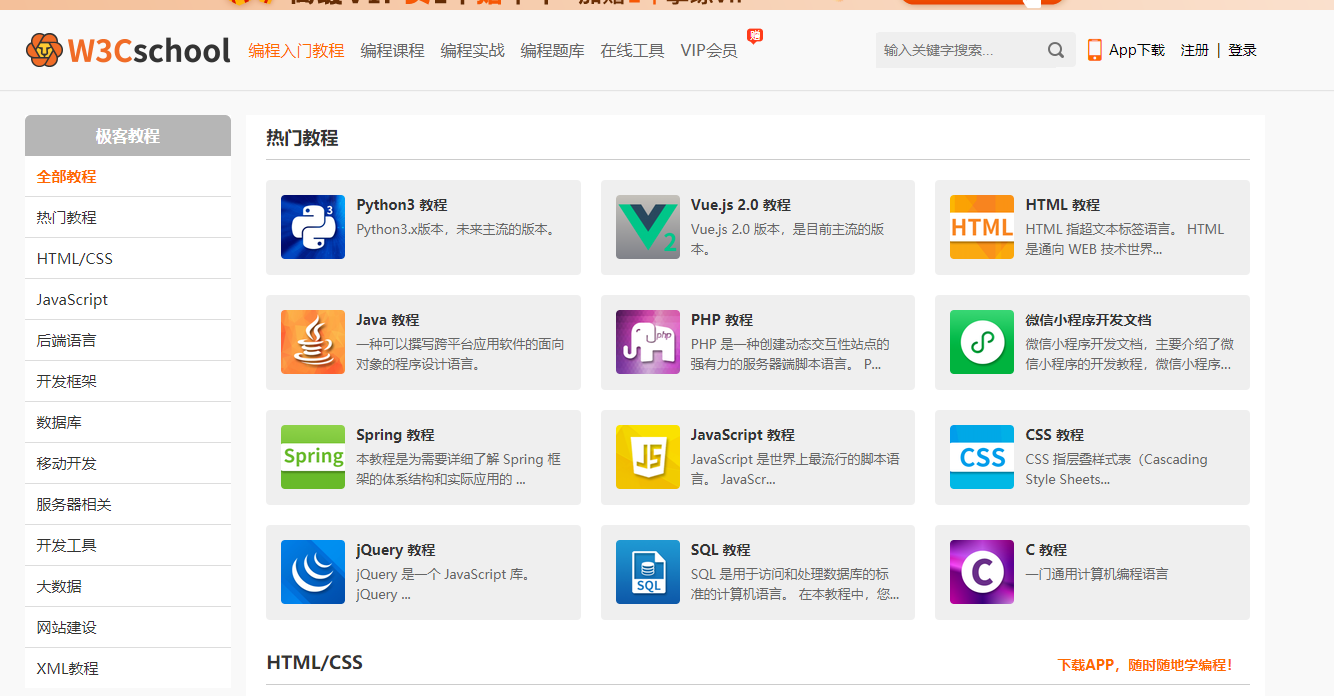Viewport: 1334px width, 696px height.
Task: Open the SQL database file icon
Action: (x=648, y=572)
